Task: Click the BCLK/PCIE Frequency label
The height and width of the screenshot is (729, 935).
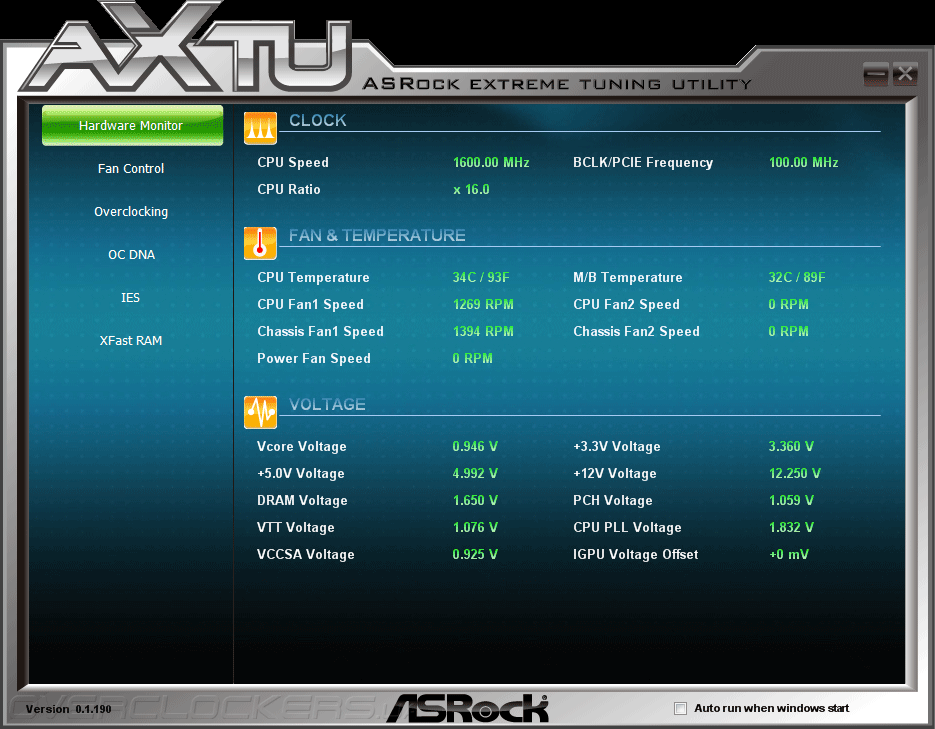Action: tap(643, 162)
